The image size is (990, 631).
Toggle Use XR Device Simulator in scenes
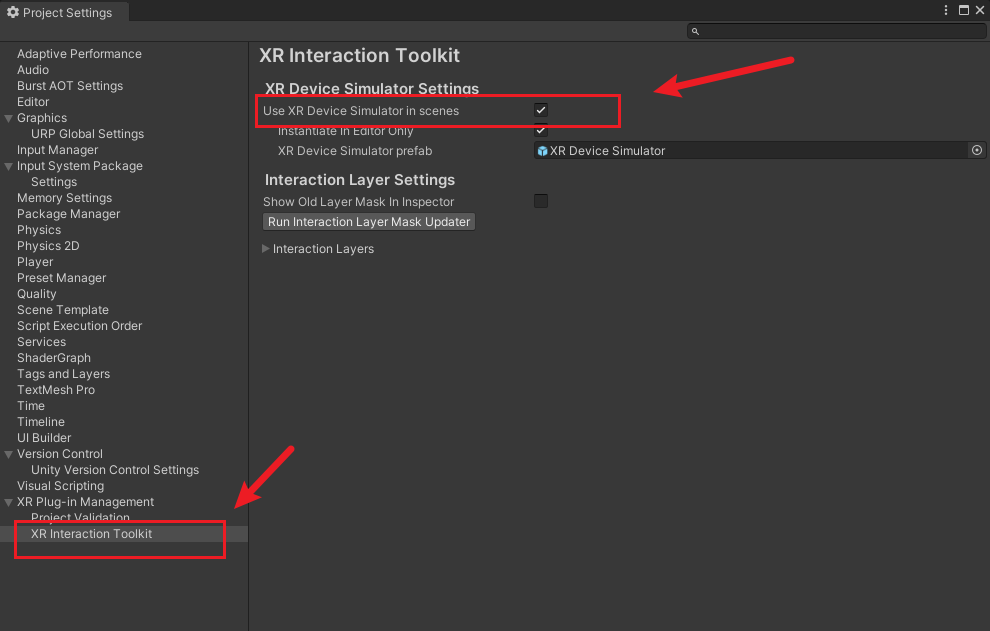[541, 110]
